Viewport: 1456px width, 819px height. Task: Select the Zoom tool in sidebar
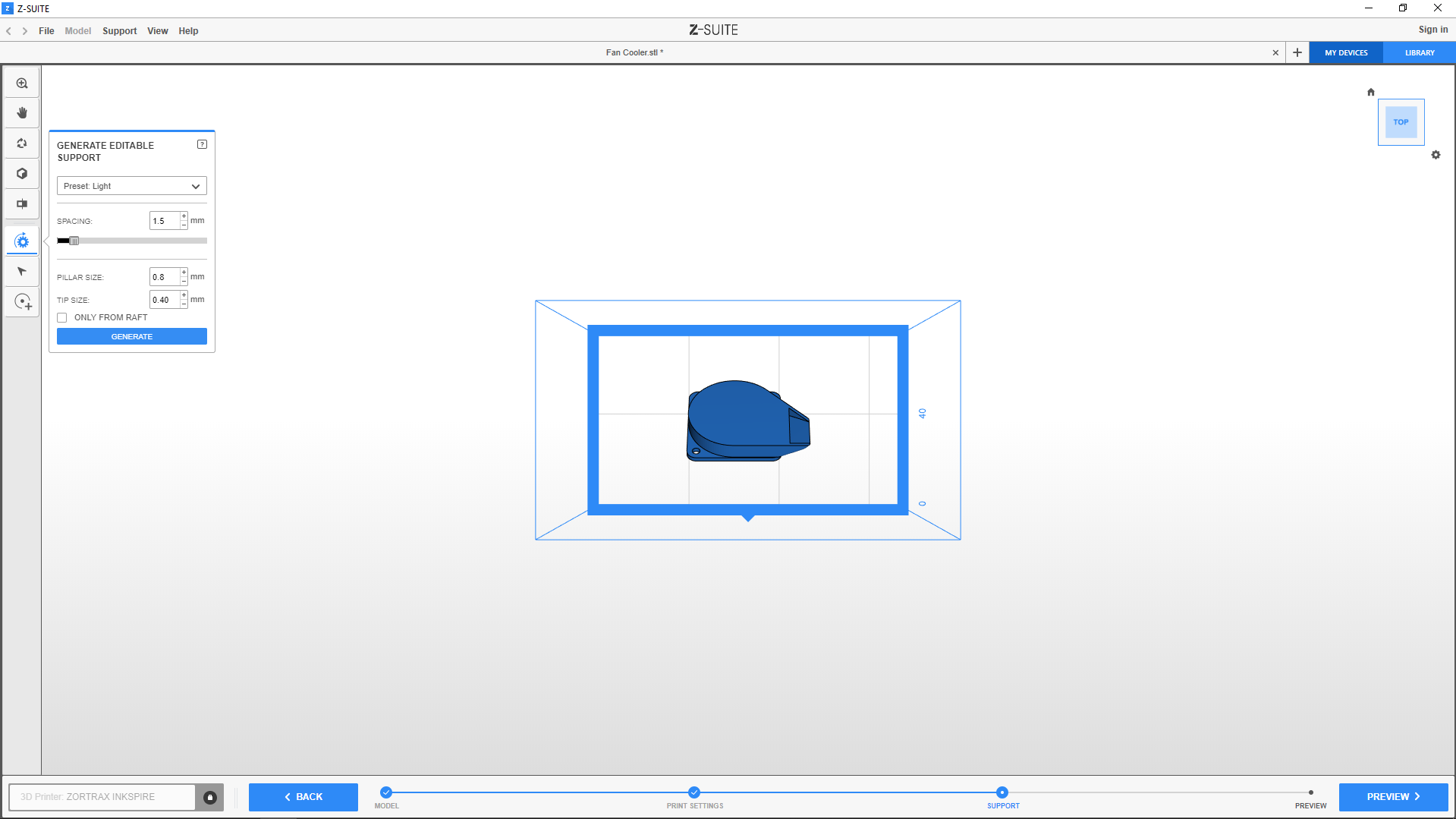pos(22,83)
